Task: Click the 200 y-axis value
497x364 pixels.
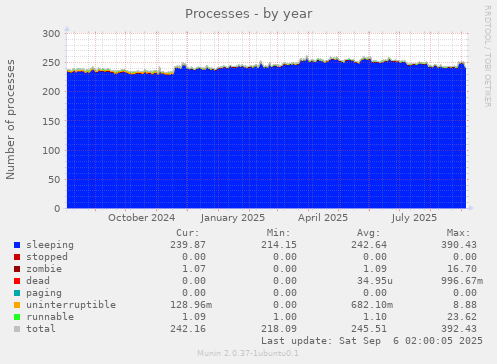Action: (x=51, y=92)
